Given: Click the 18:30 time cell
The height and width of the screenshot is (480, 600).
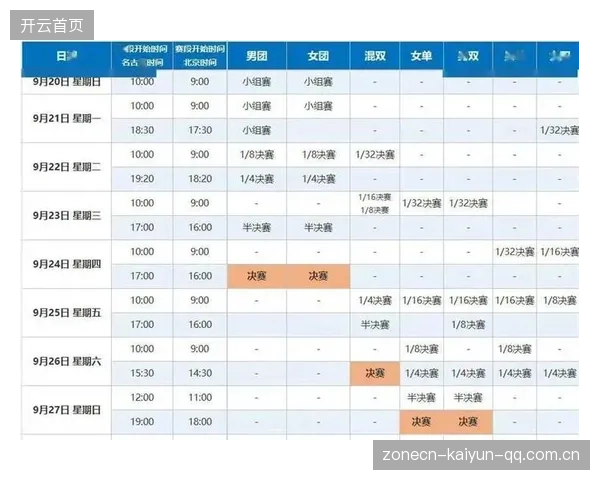Looking at the screenshot, I should click(142, 131).
